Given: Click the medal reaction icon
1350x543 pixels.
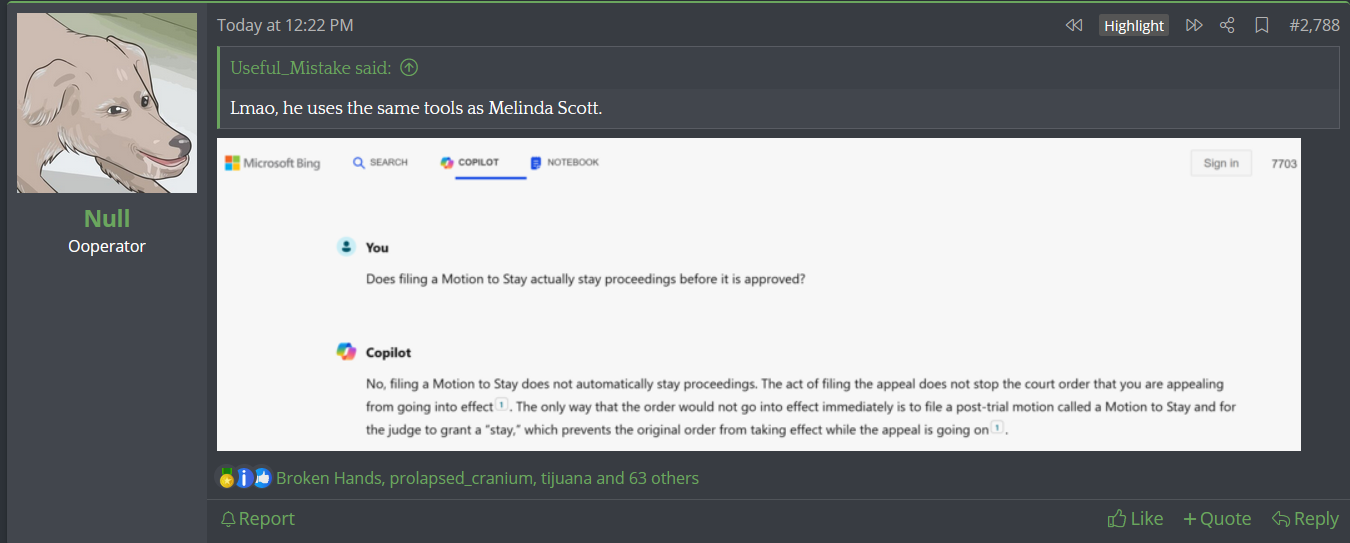Looking at the screenshot, I should (x=226, y=478).
